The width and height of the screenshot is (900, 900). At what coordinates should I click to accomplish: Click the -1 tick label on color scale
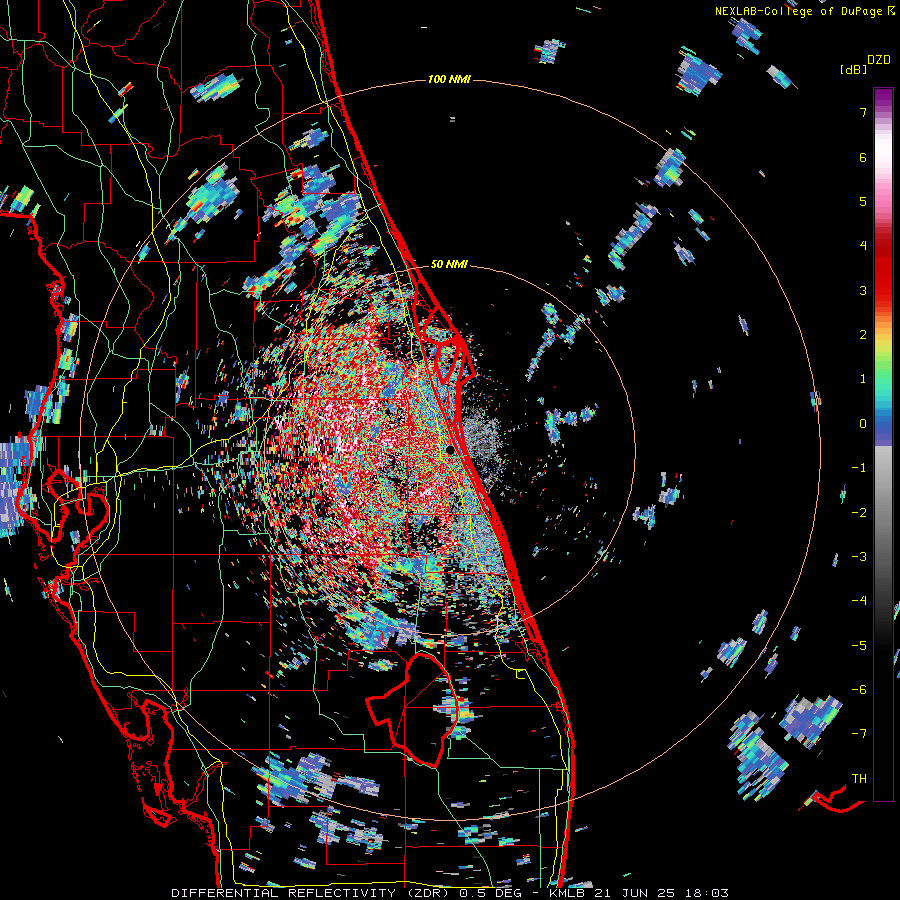click(859, 468)
